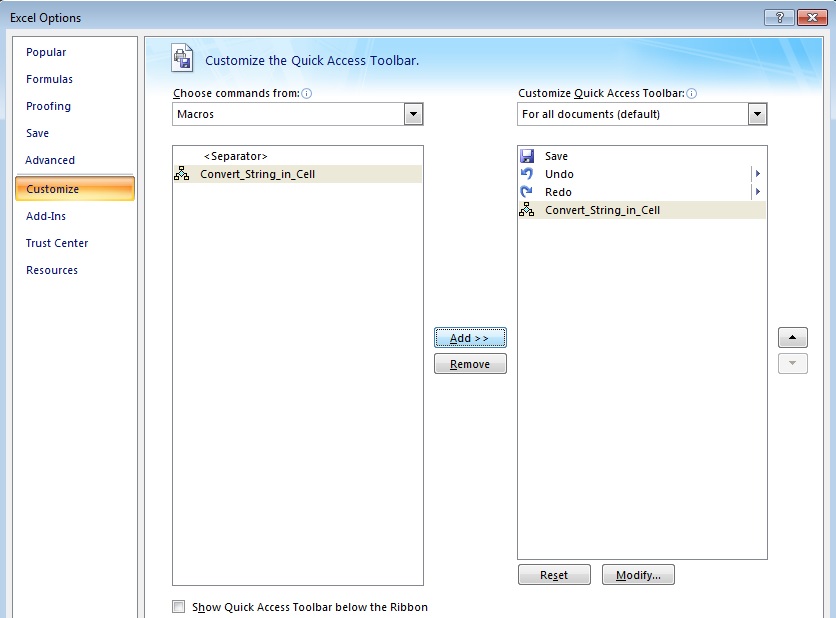Click the info icon next to Customize Quick Access Toolbar
Image resolution: width=836 pixels, height=618 pixels.
(692, 93)
